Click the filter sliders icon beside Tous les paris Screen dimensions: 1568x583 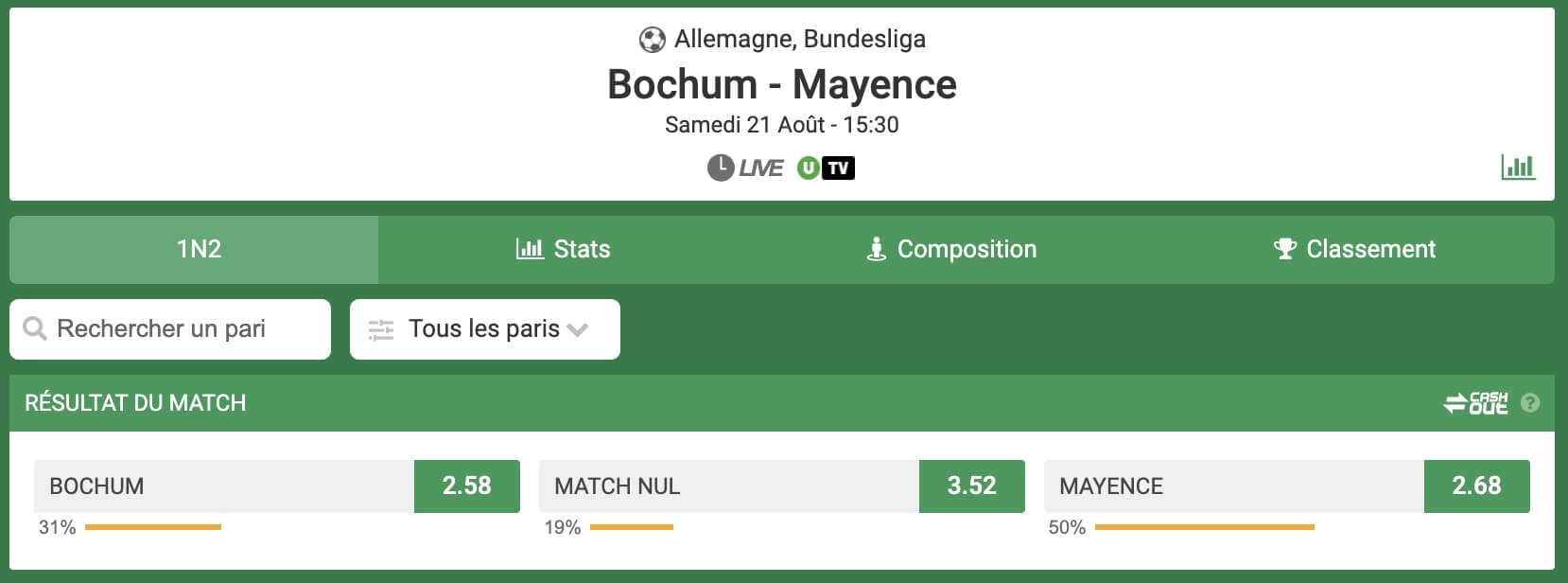[x=381, y=329]
